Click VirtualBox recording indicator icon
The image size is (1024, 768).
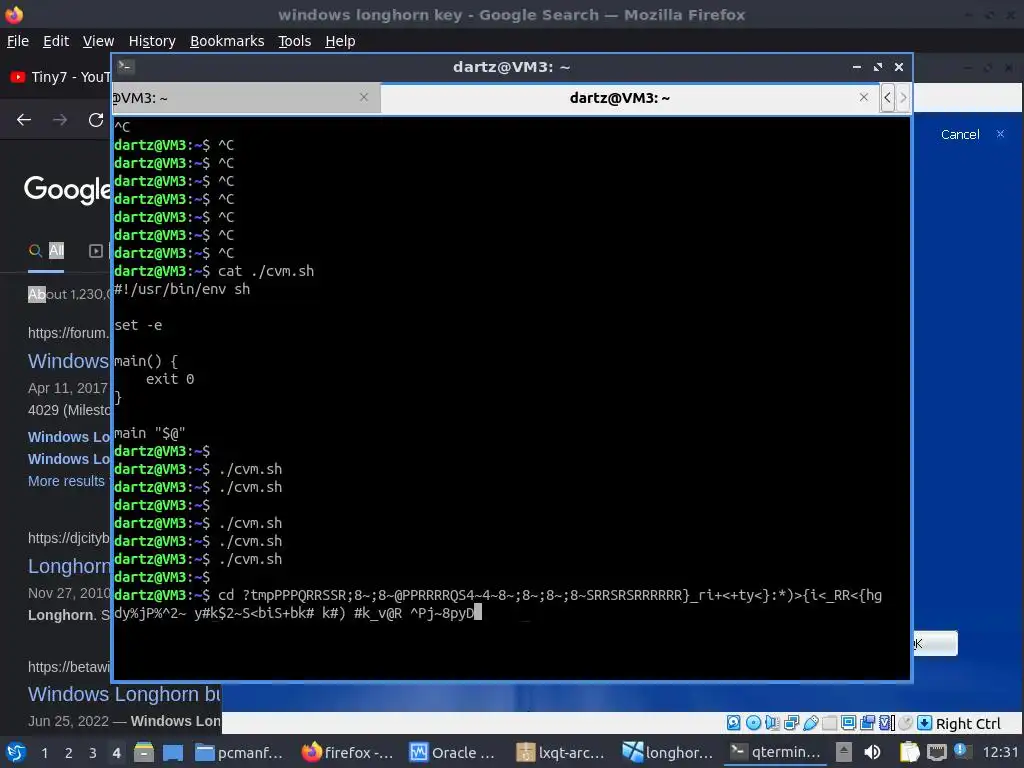tap(868, 723)
